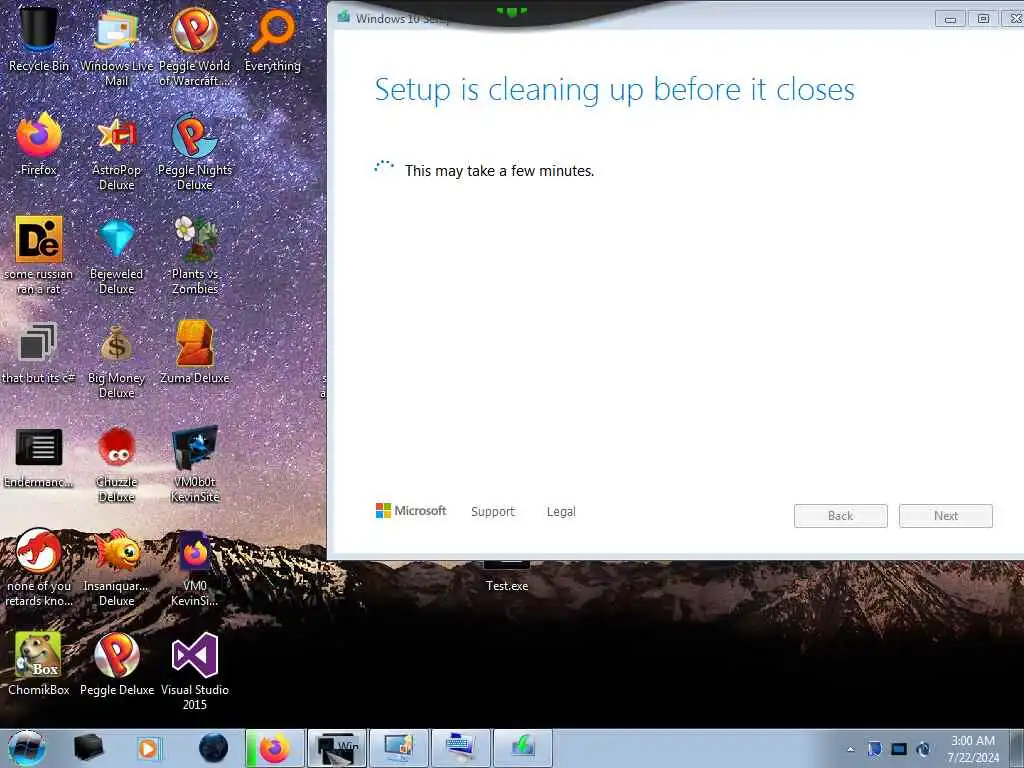Click the keyboard taskbar button
This screenshot has width=1024, height=768.
[x=460, y=748]
